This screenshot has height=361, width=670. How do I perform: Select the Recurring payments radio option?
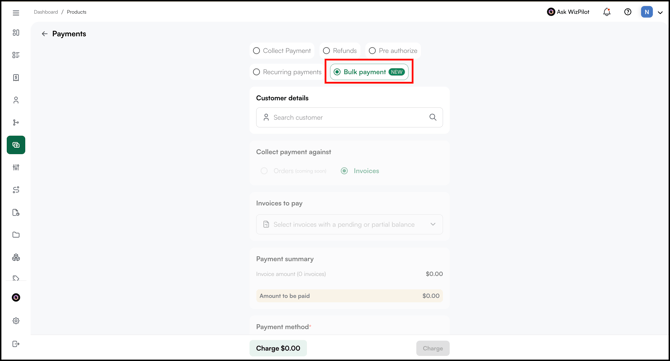click(287, 72)
